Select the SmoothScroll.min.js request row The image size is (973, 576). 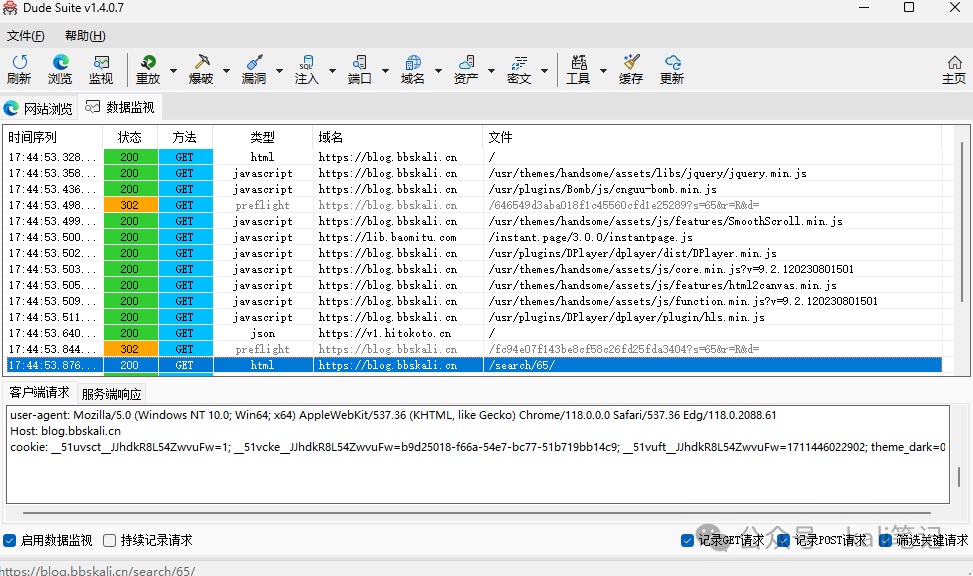click(x=474, y=221)
